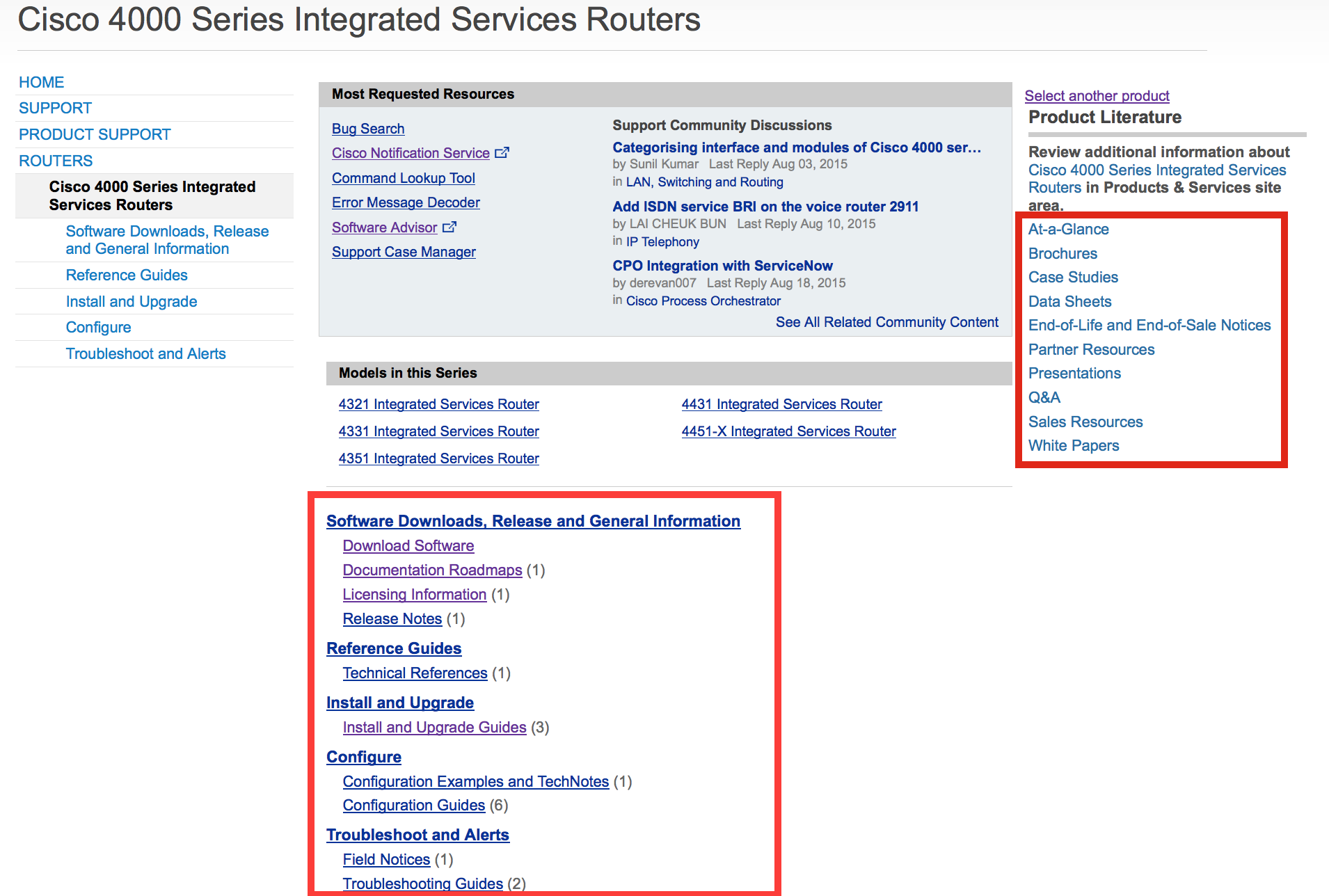Viewport: 1329px width, 896px height.
Task: Open Q&A literature link
Action: [x=1044, y=398]
